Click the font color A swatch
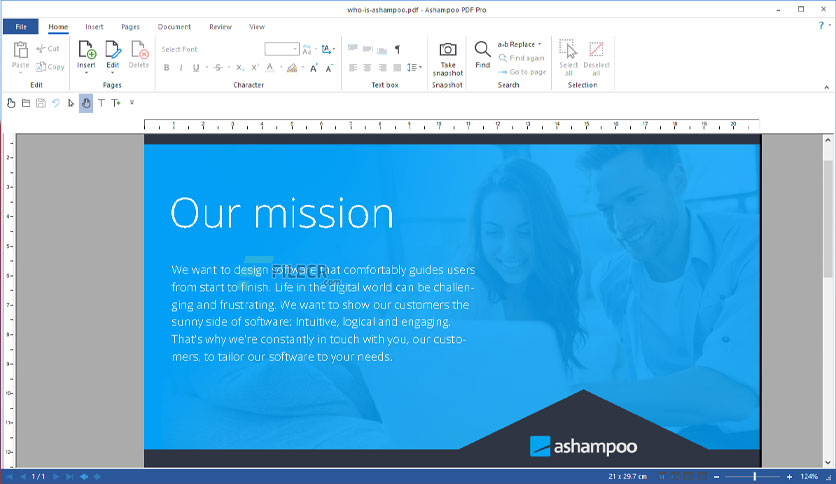836x484 pixels. [x=270, y=68]
